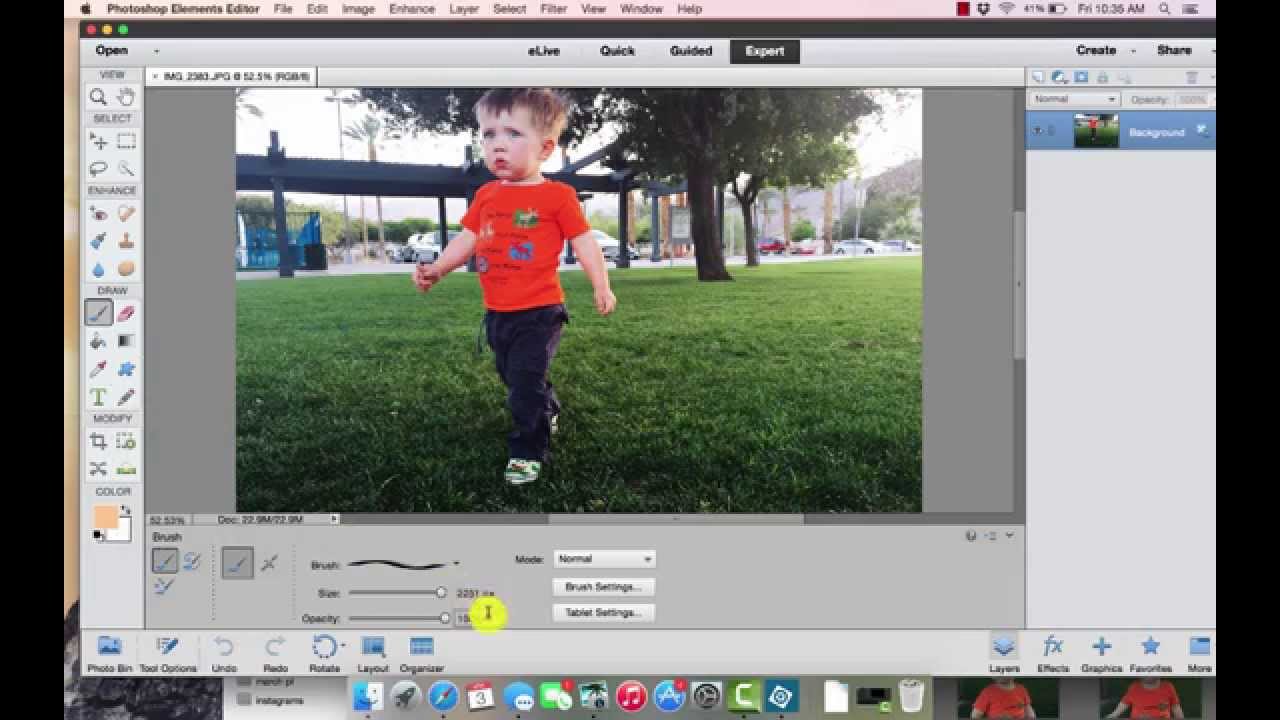Click the brush Opacity slider handle
This screenshot has height=720, width=1280.
click(445, 618)
